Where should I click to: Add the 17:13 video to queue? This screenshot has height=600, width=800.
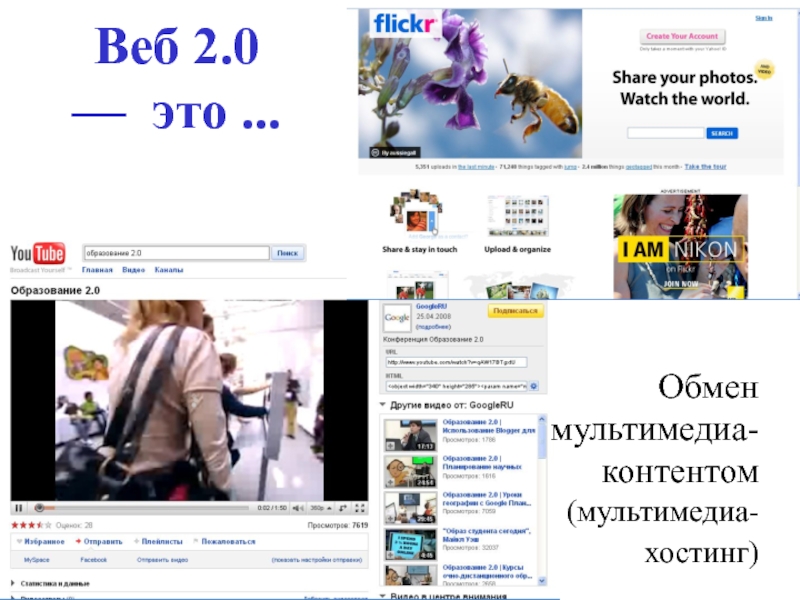(x=390, y=446)
